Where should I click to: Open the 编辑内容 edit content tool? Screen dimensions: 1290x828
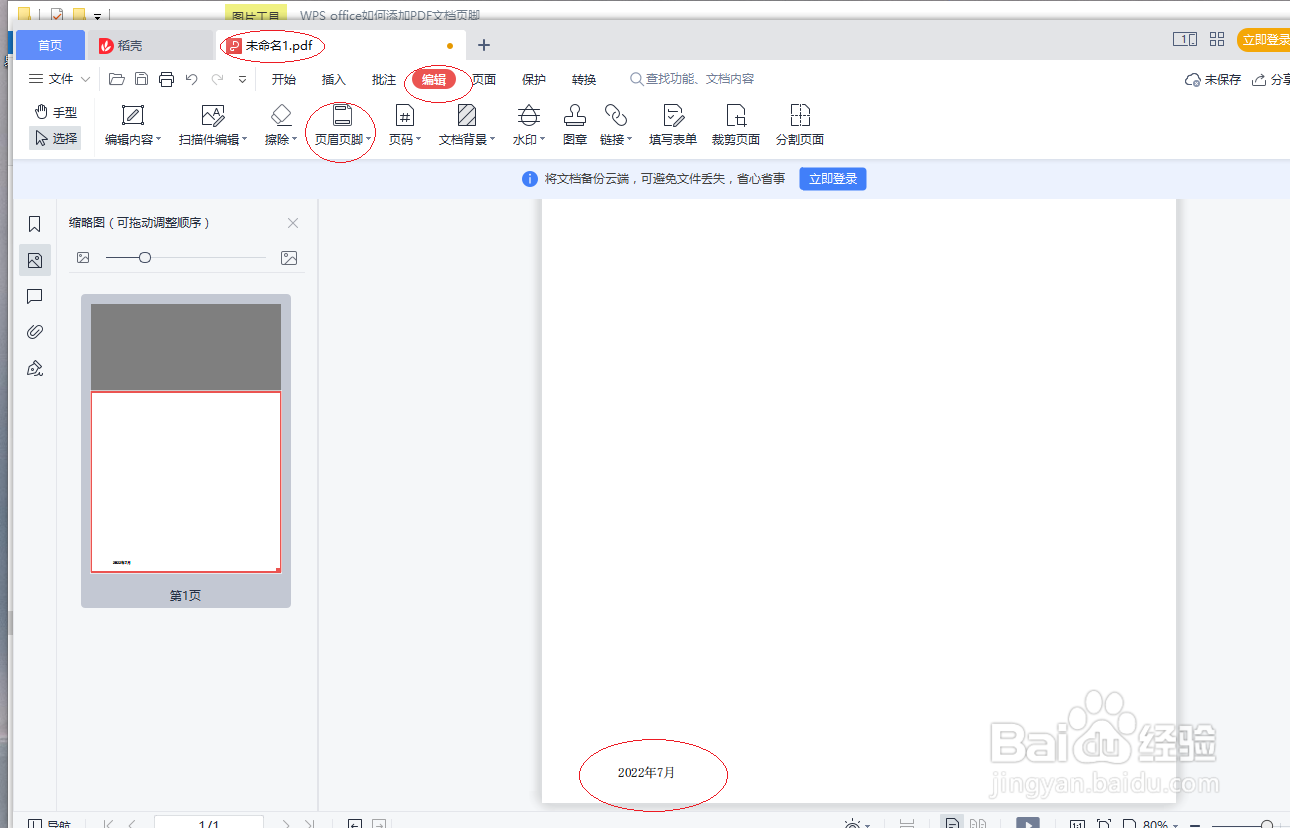[x=133, y=126]
